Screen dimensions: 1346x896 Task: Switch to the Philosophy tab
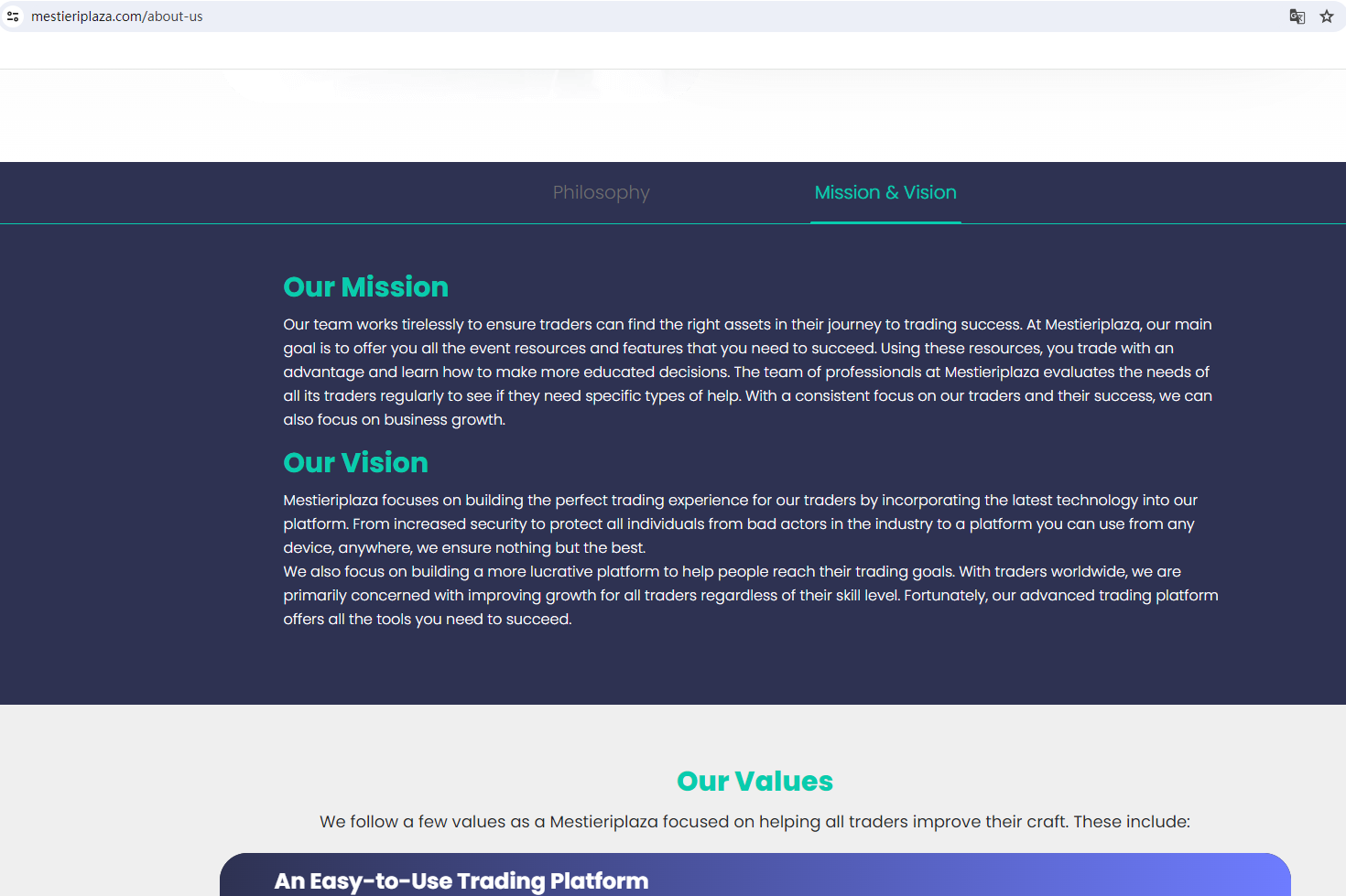(602, 192)
